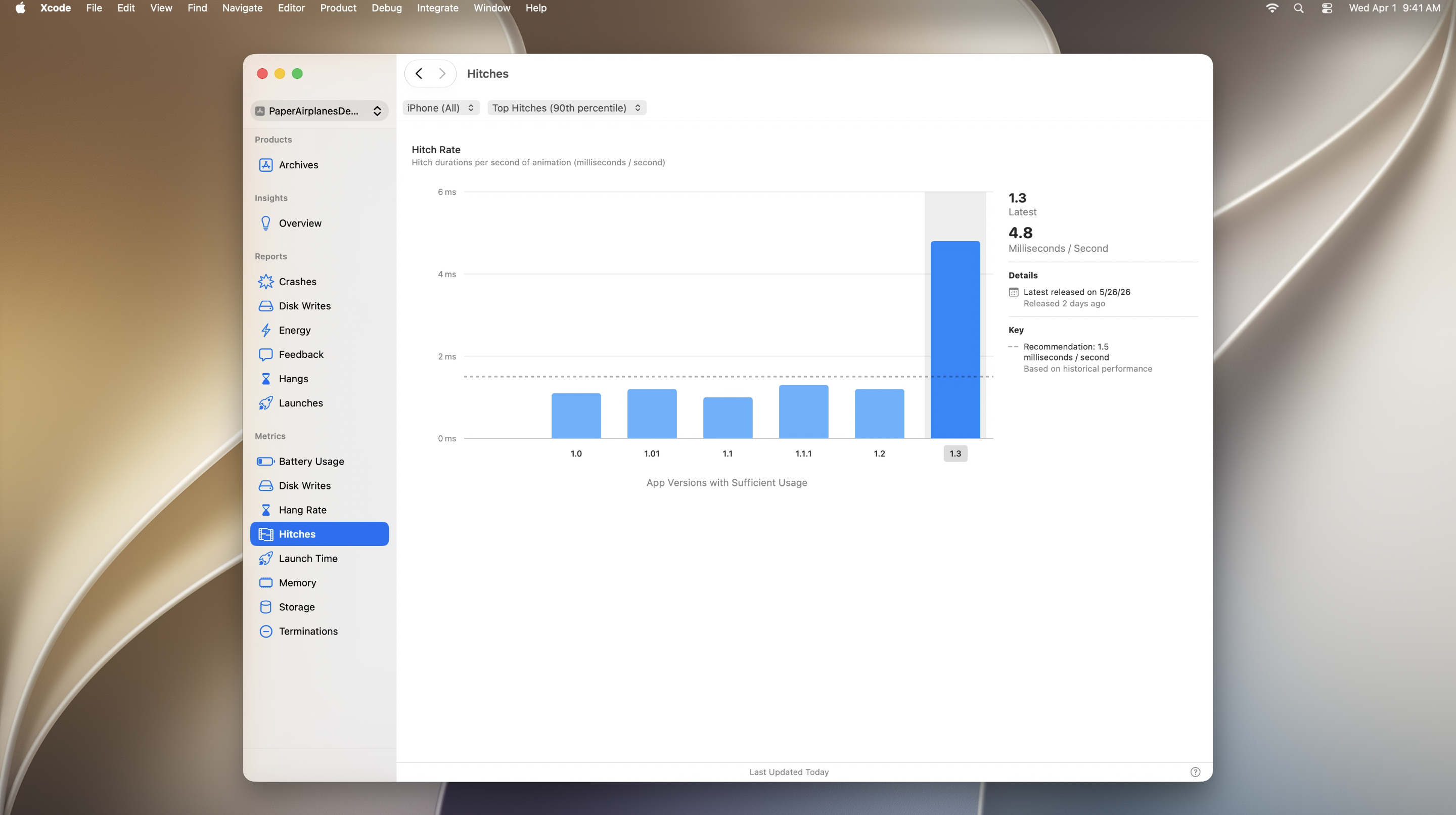Open the PaperAirplanesDe... app selector
This screenshot has height=815, width=1456.
click(320, 111)
